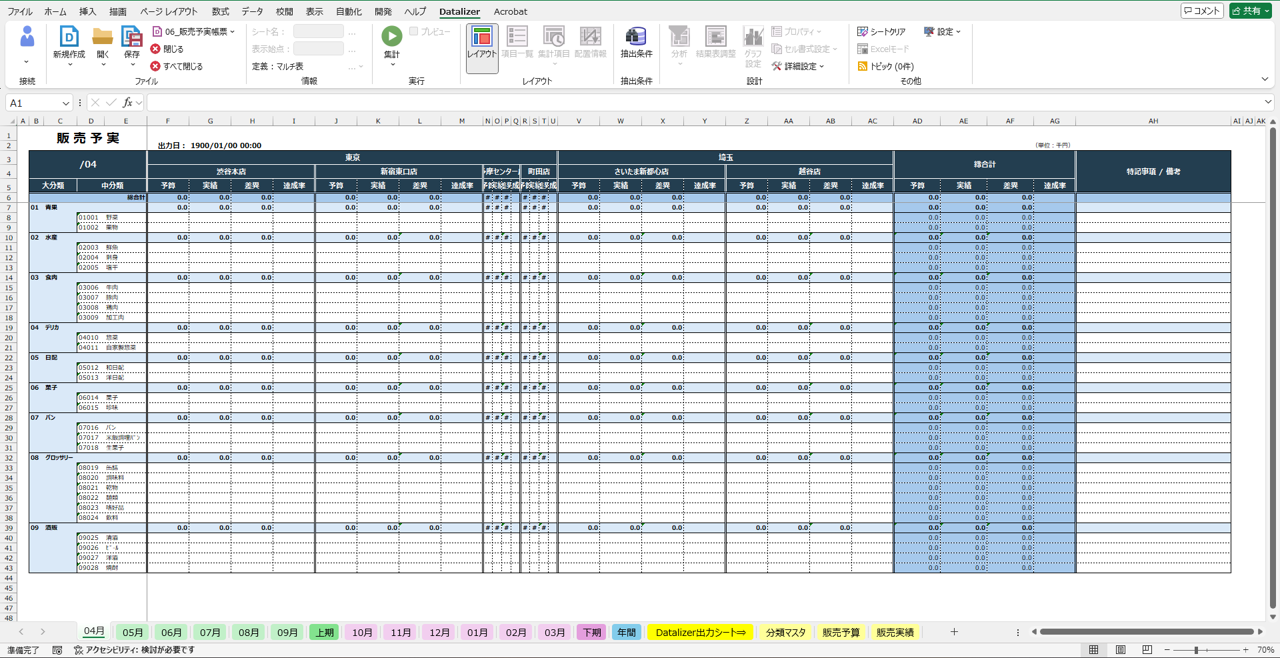The width and height of the screenshot is (1280, 658).
Task: Click the 新規作成 document icon
Action: [x=69, y=37]
